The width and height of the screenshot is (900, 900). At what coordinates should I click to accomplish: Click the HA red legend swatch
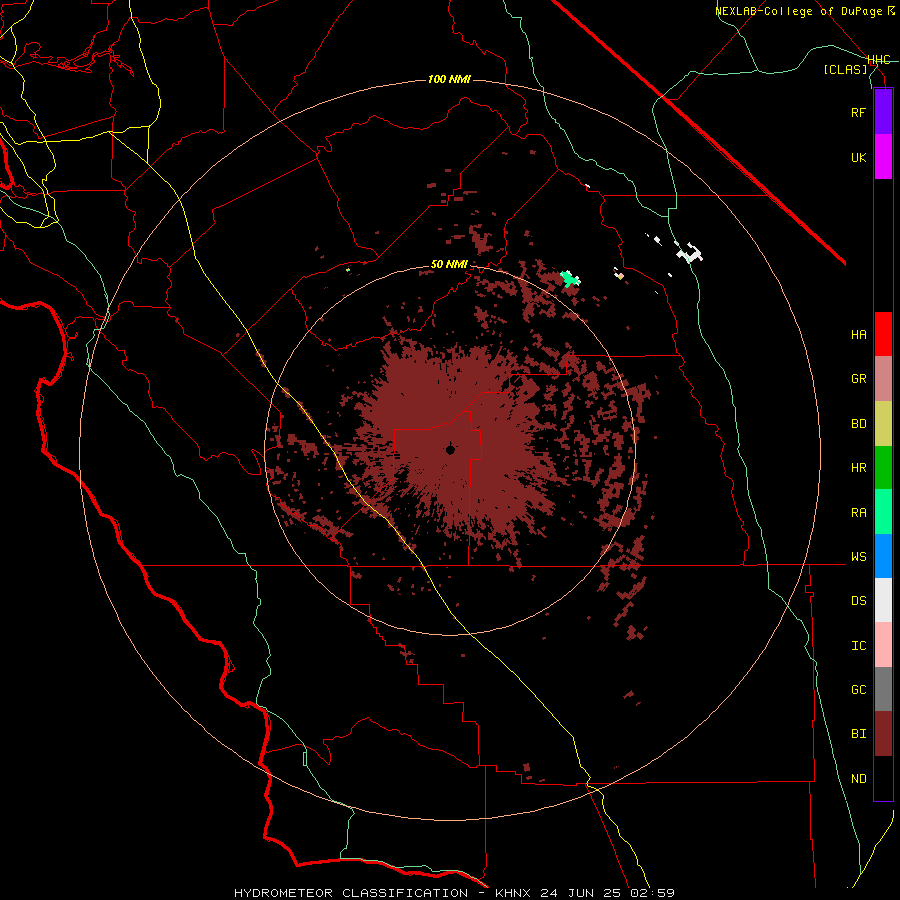coord(883,334)
